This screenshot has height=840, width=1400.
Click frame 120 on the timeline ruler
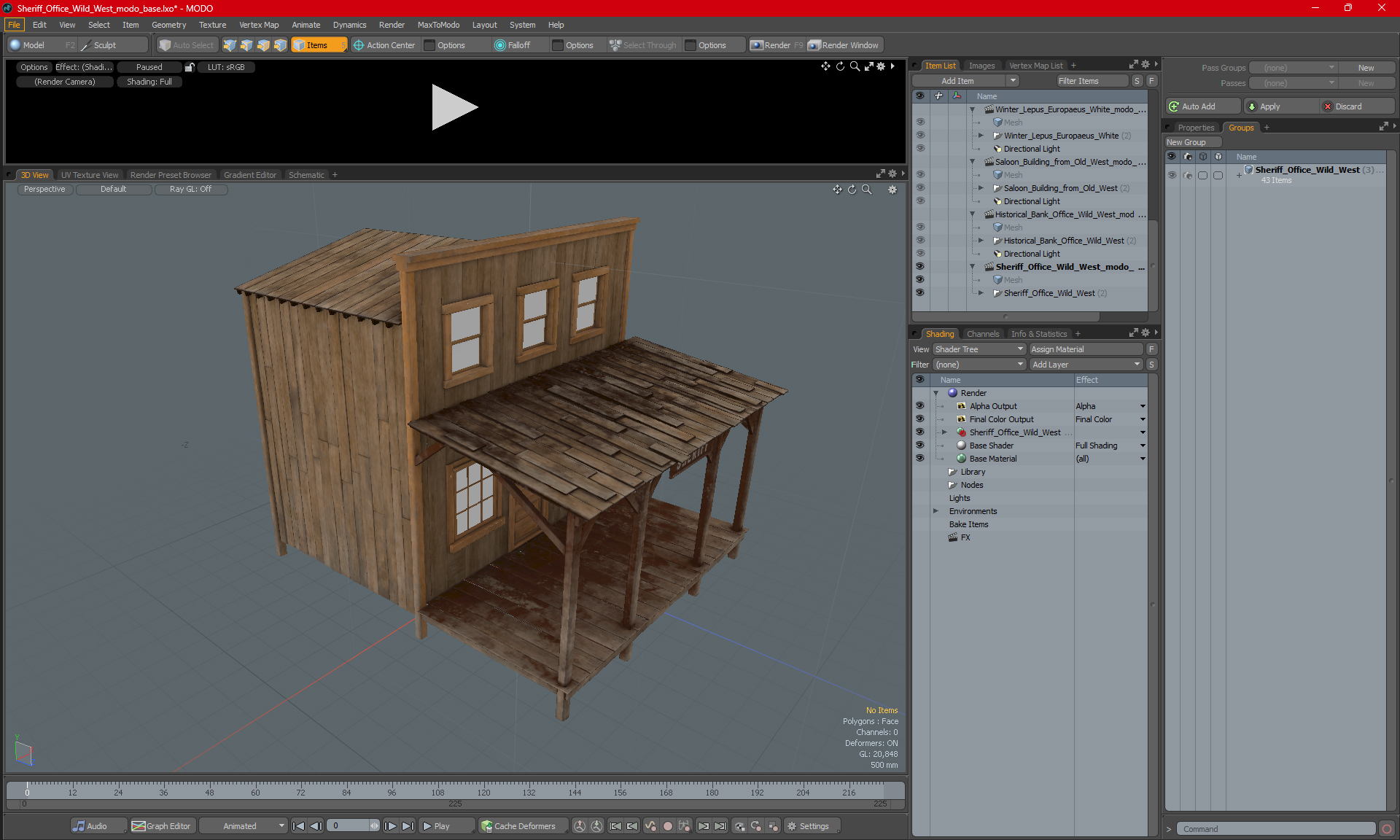click(483, 793)
